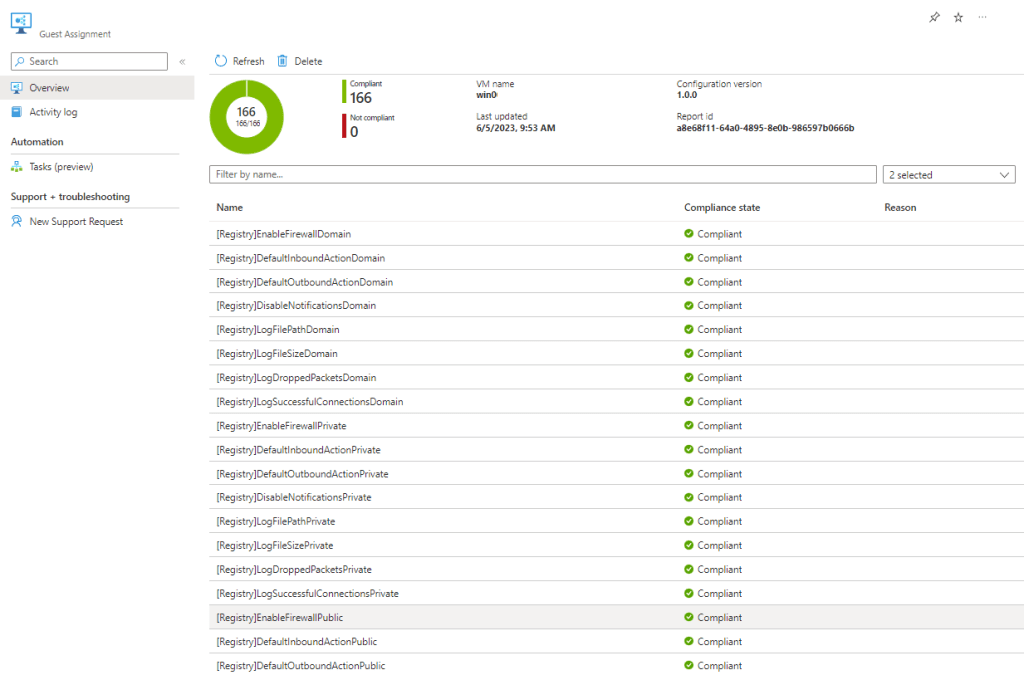1024x675 pixels.
Task: Mark as favorite with the star icon
Action: coord(958,18)
